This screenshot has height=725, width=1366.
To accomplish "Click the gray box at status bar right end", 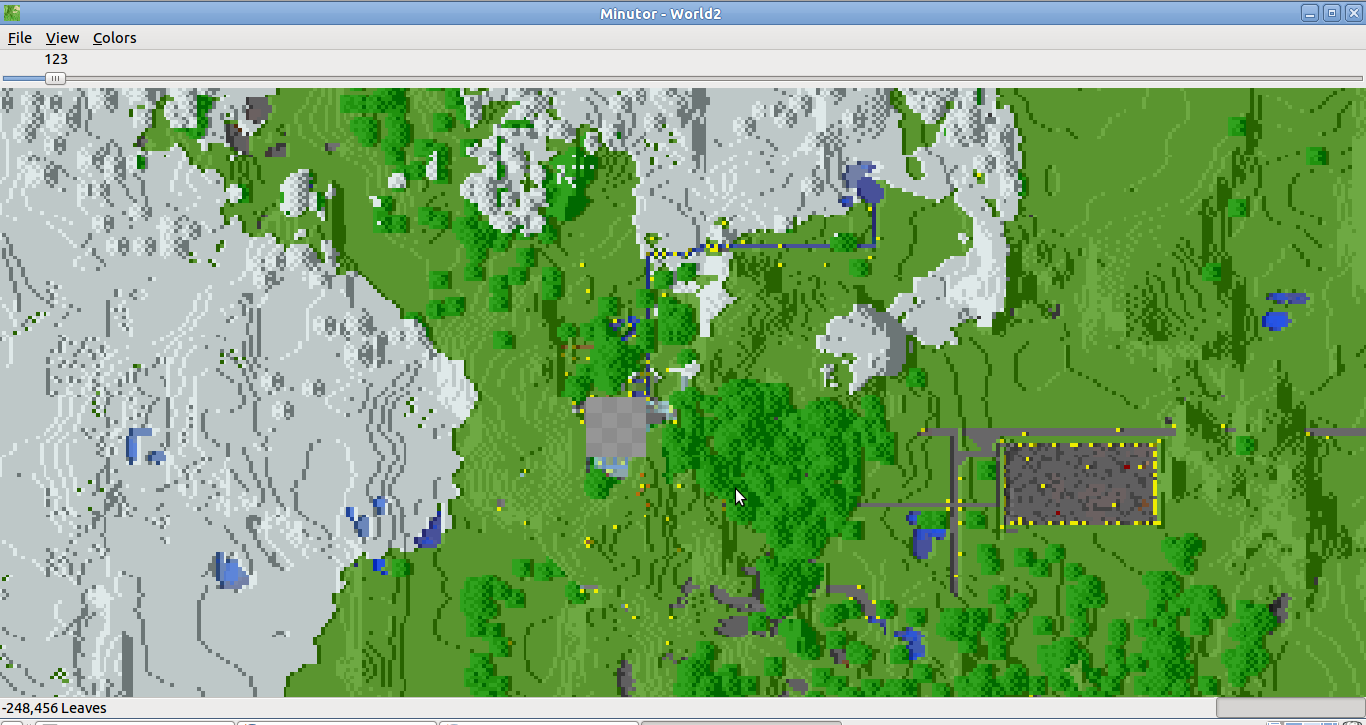I will (x=1289, y=708).
